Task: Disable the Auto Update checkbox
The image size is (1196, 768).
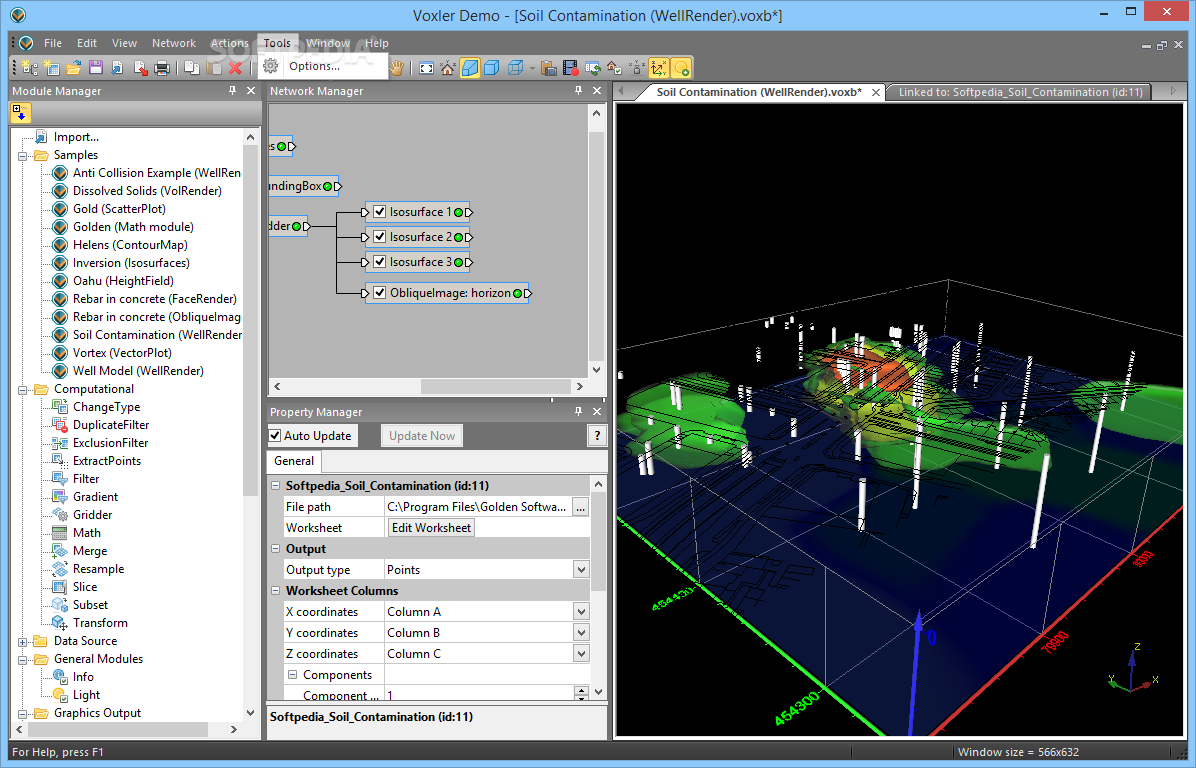Action: (275, 435)
